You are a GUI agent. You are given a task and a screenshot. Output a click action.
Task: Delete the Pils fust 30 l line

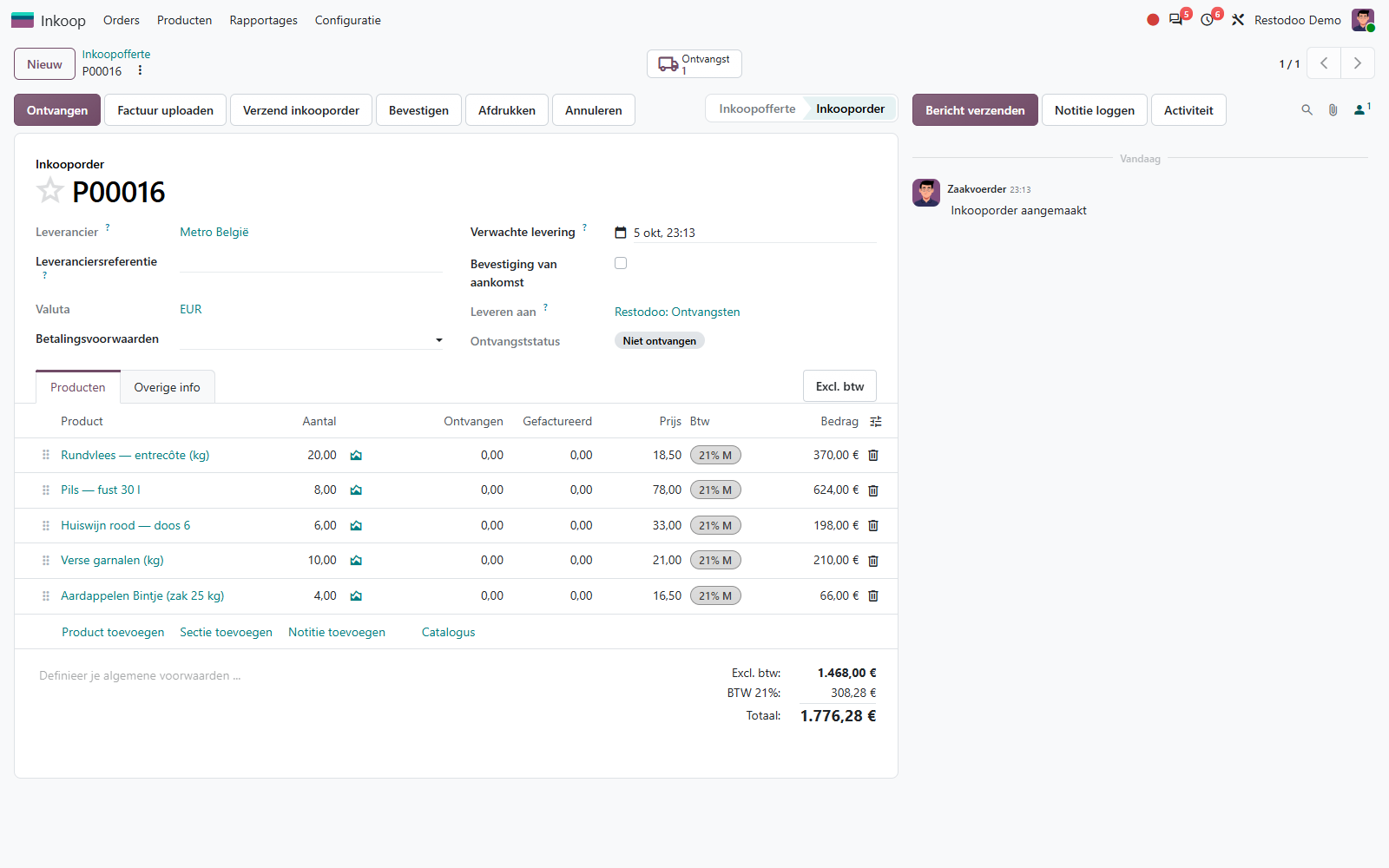click(x=873, y=490)
